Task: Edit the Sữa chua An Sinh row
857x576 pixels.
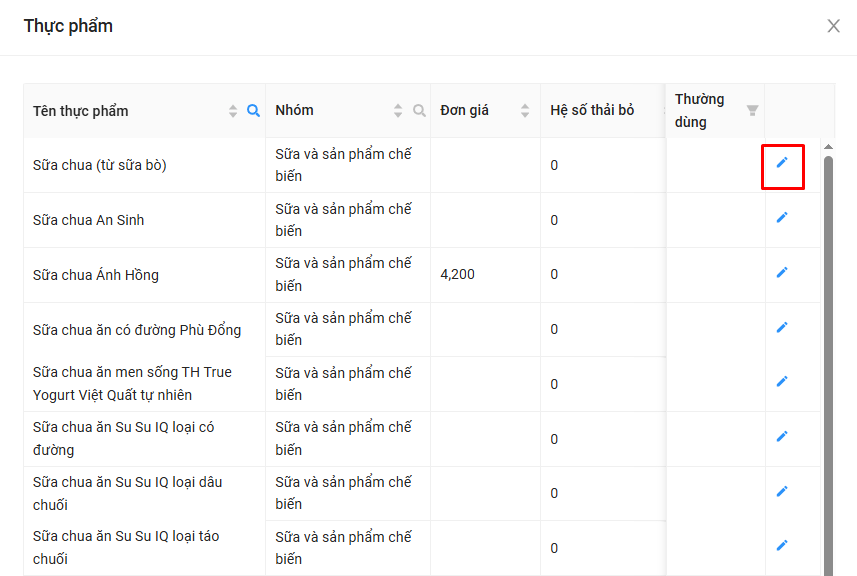Action: click(782, 218)
